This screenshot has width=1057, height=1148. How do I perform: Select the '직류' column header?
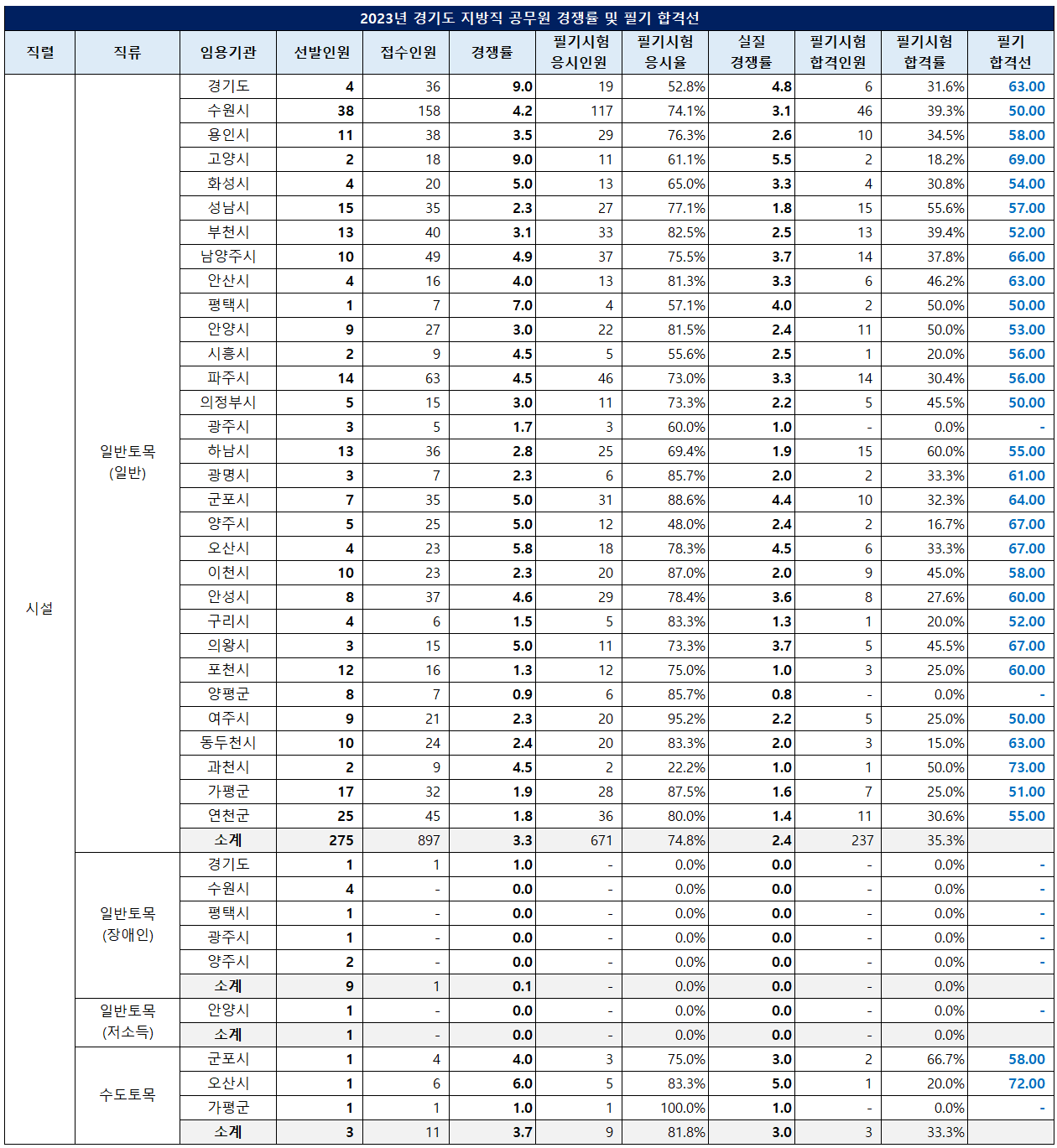coord(128,52)
